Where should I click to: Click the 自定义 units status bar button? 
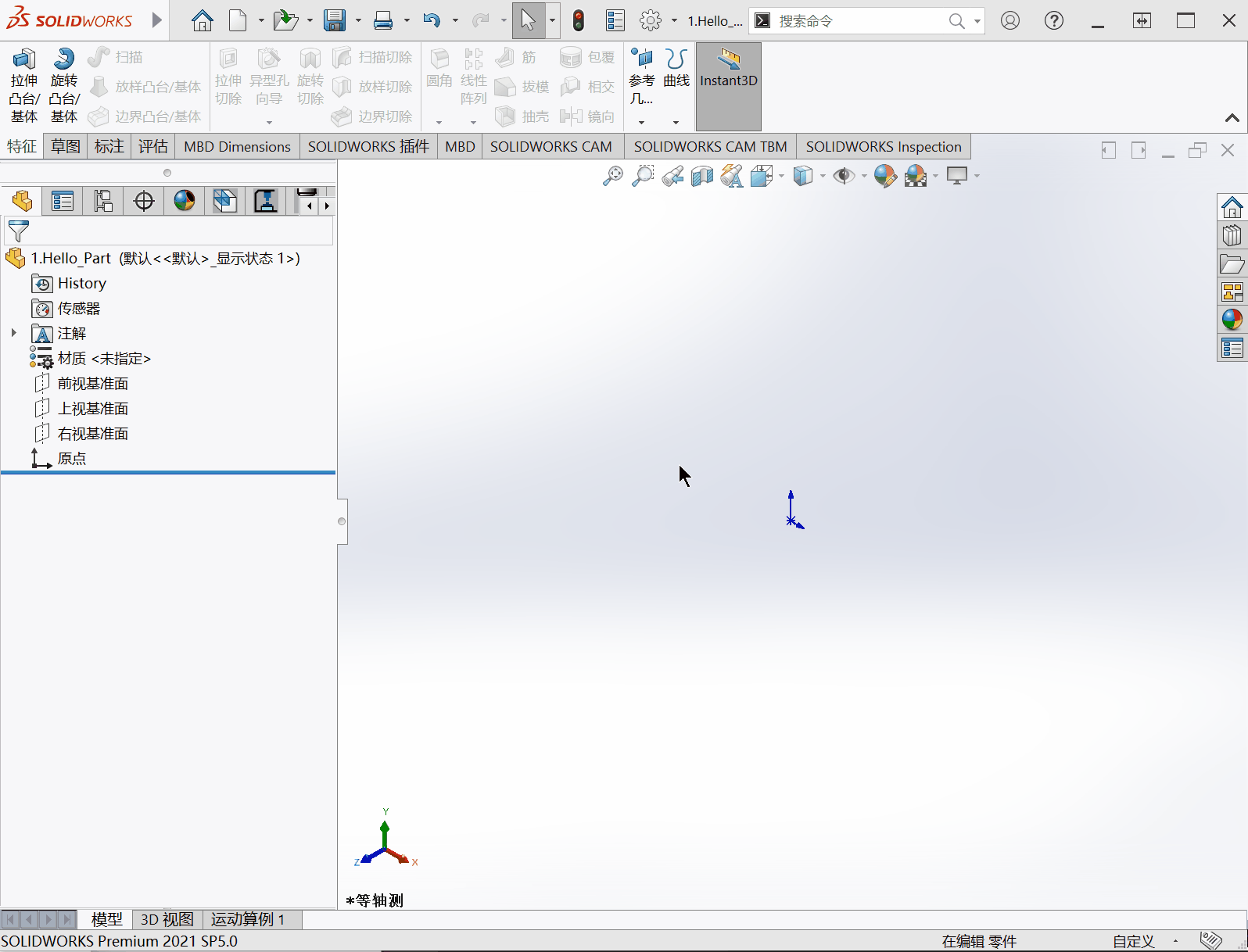(1133, 941)
